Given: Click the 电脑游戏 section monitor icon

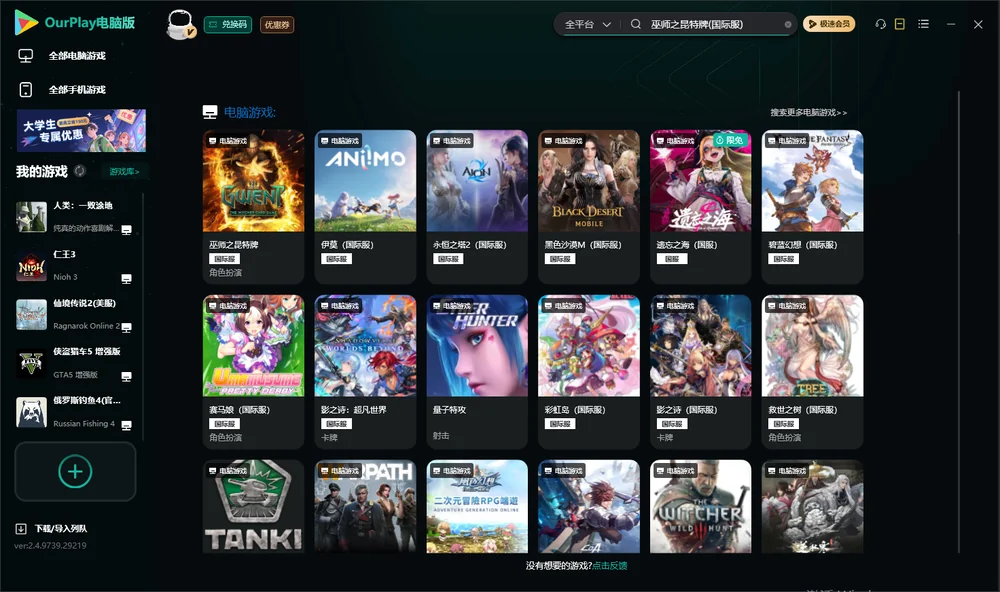Looking at the screenshot, I should [x=210, y=112].
